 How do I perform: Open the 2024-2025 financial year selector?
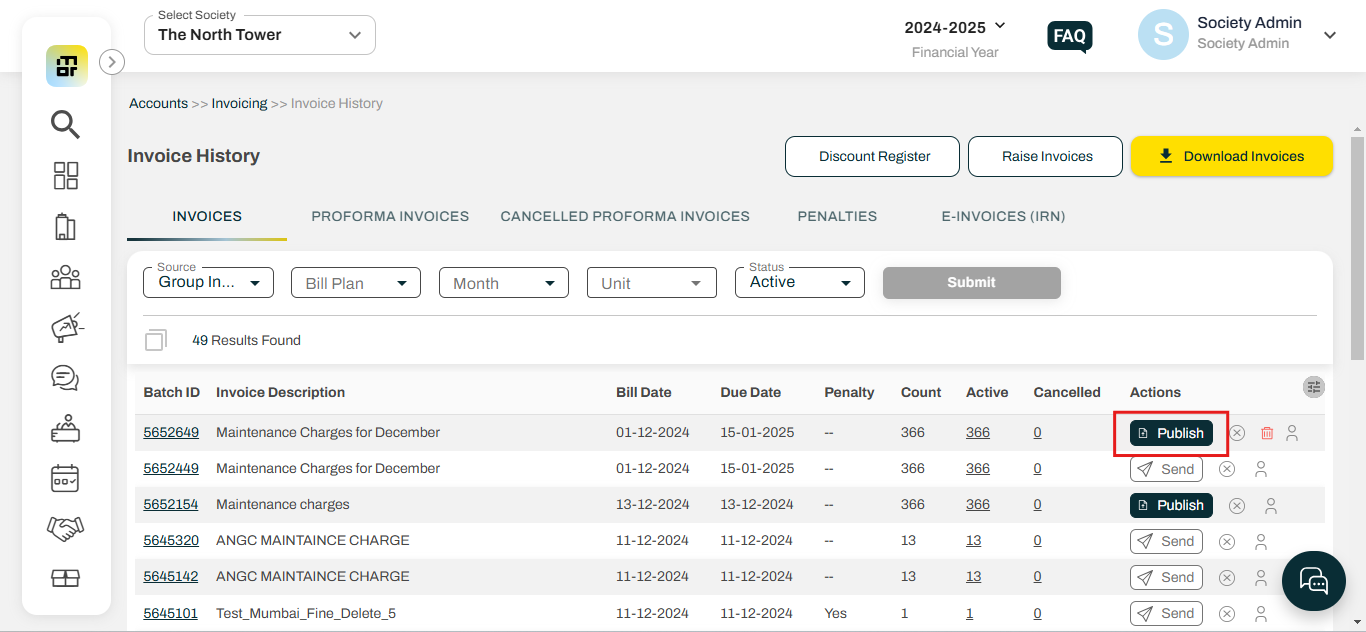point(955,27)
